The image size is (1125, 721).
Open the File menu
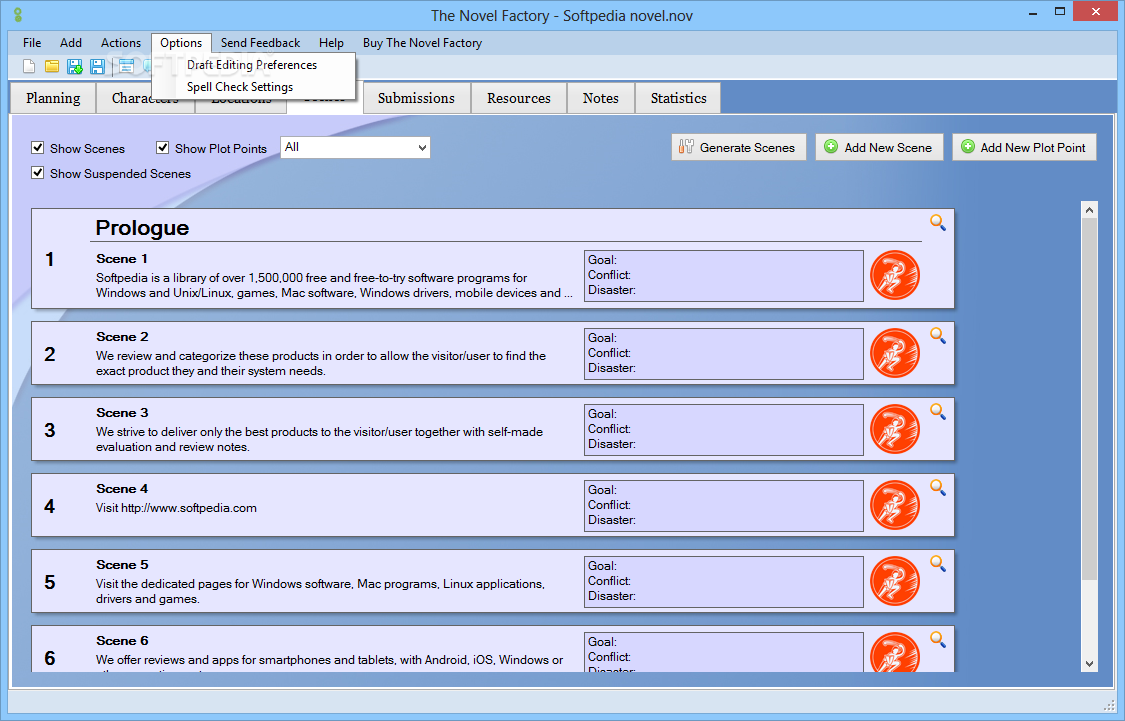[32, 43]
